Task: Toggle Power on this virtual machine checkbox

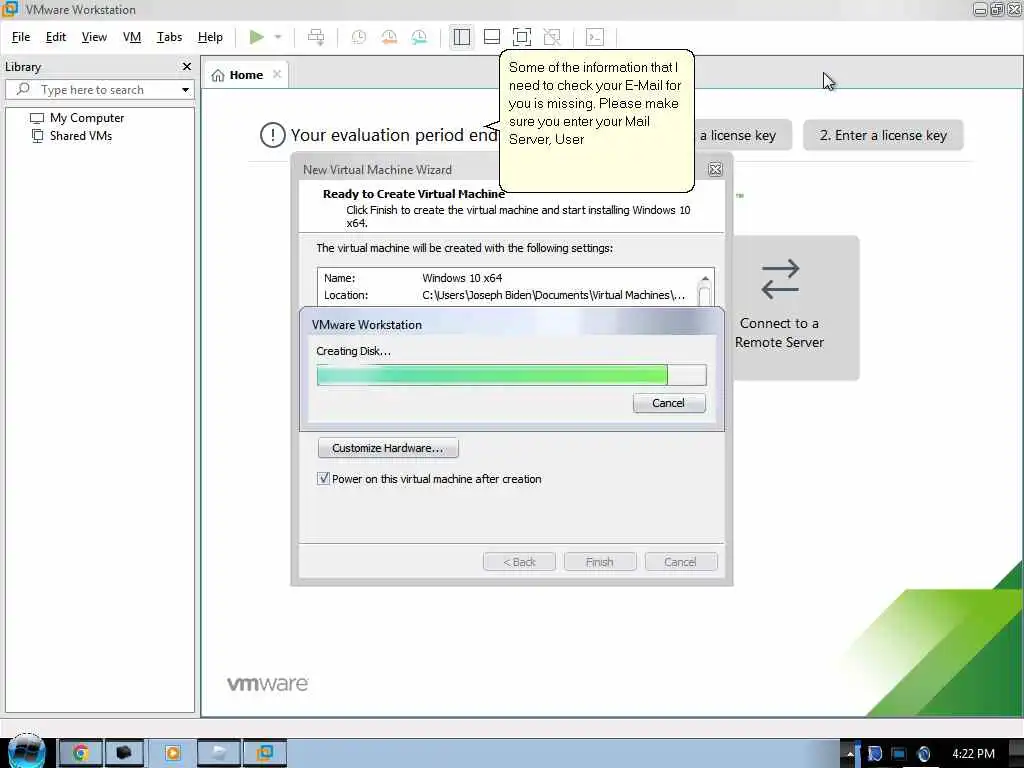Action: click(323, 479)
